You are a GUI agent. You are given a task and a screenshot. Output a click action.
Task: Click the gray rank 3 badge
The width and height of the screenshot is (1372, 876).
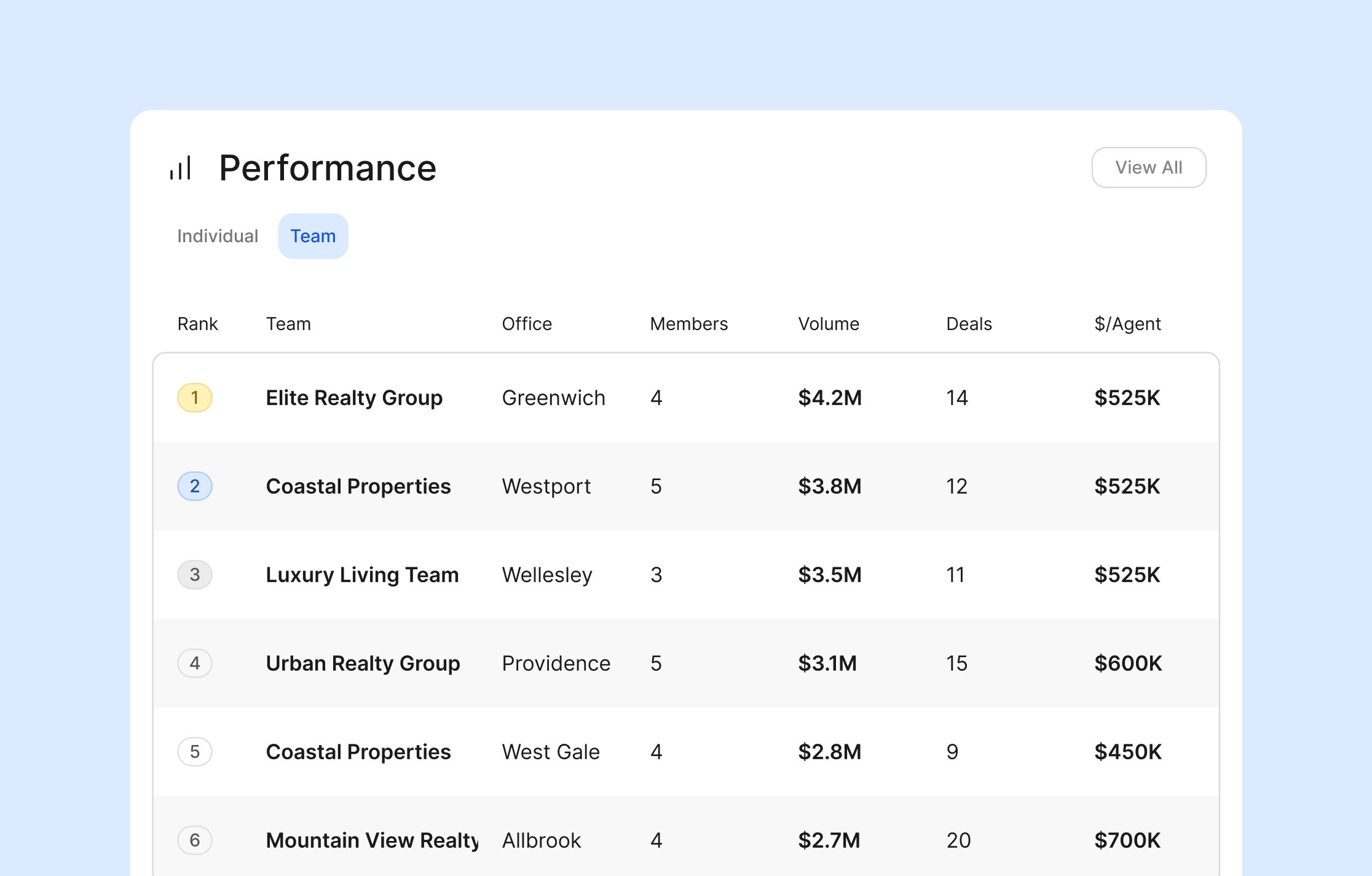pyautogui.click(x=195, y=575)
